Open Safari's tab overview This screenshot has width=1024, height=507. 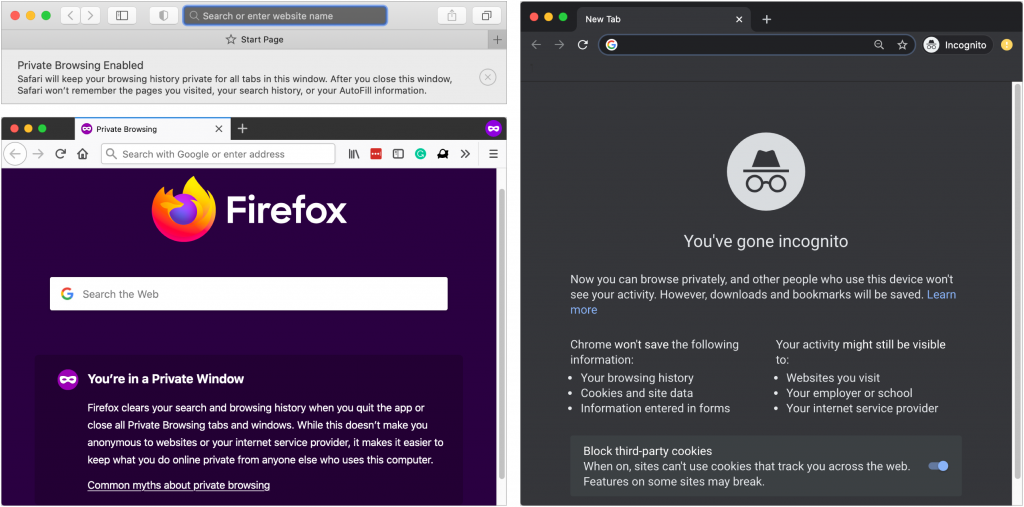[x=486, y=16]
